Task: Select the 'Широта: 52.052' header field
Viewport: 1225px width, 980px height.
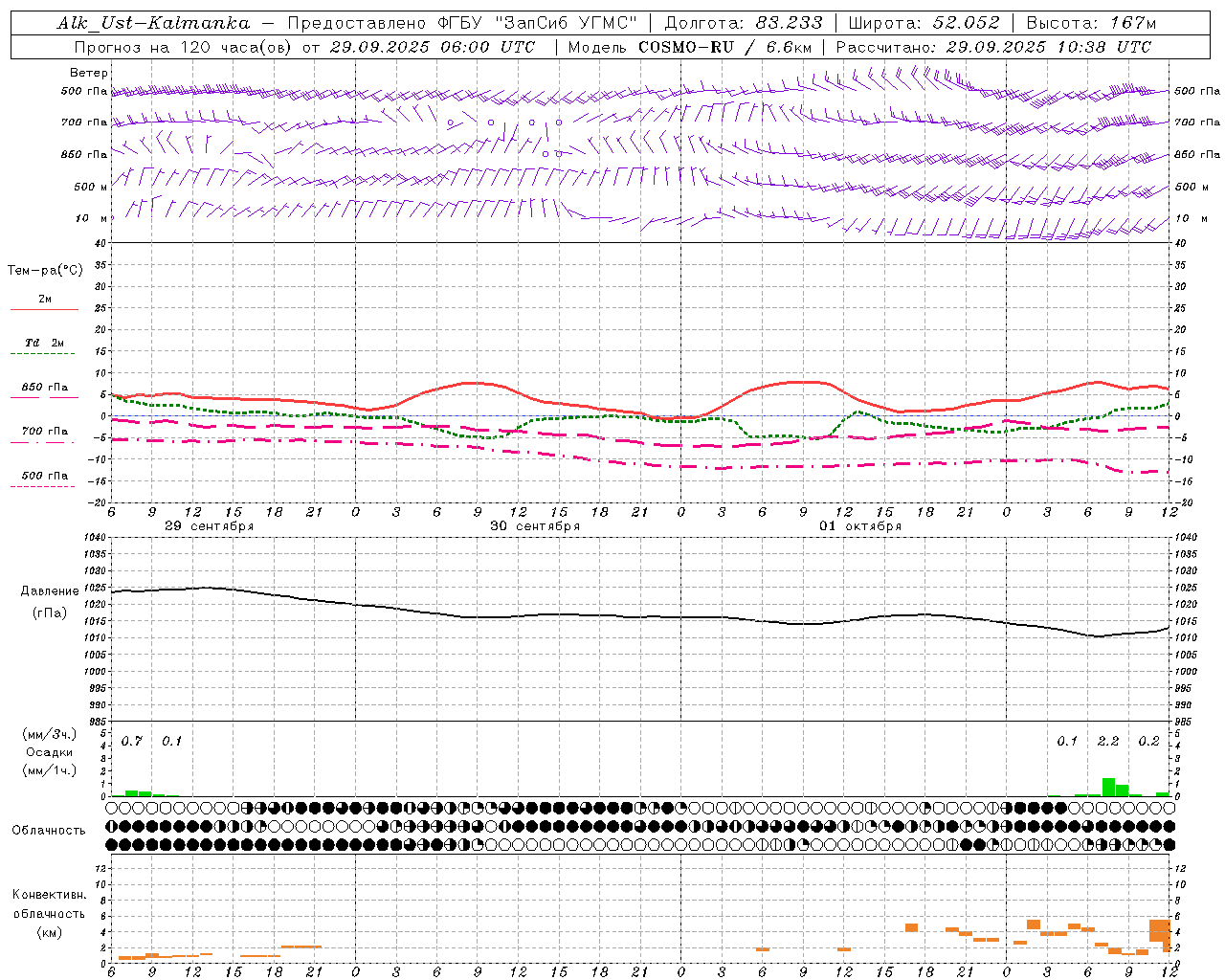Action: pos(924,23)
